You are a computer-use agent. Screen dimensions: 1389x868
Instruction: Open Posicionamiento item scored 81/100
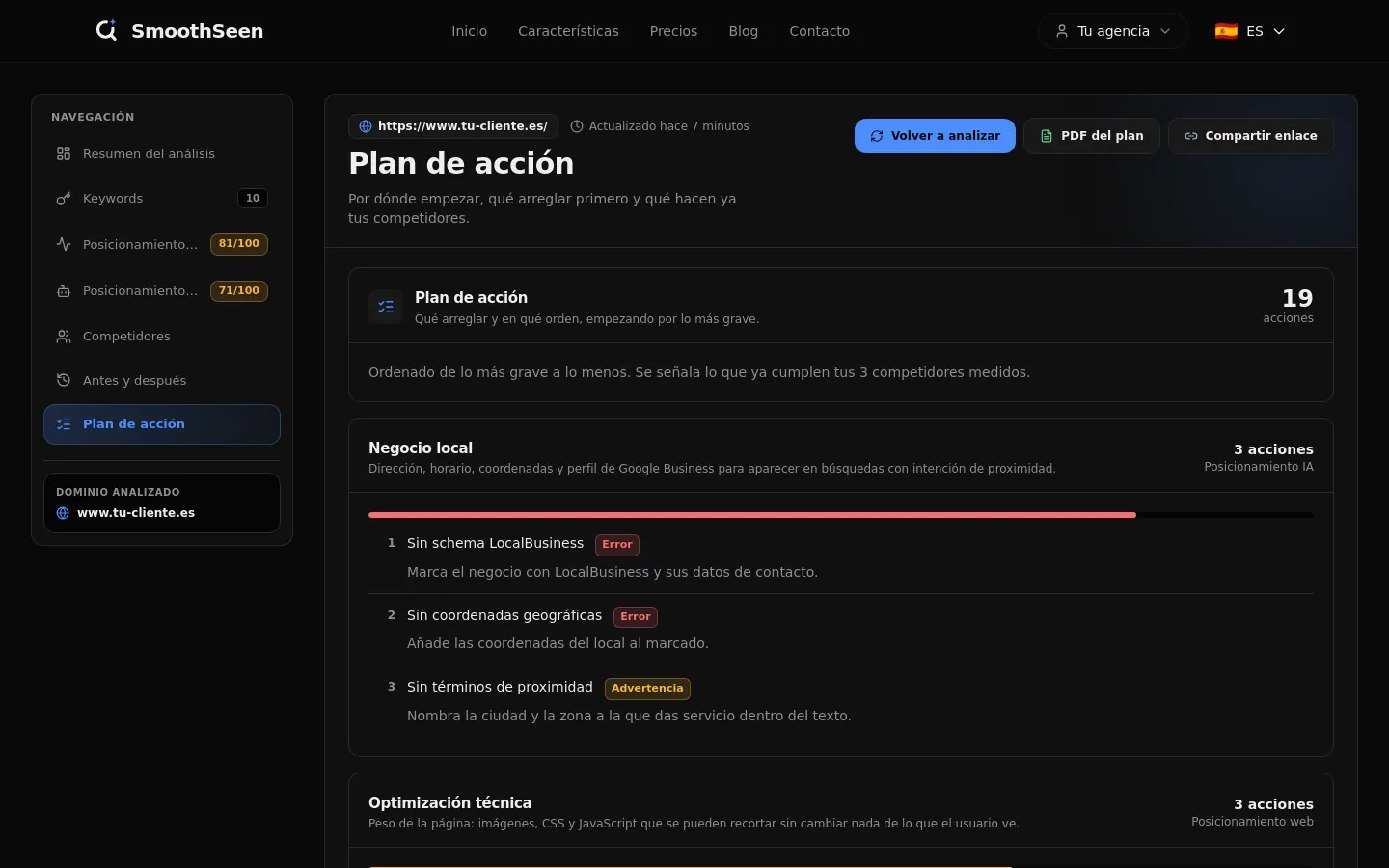tap(162, 244)
